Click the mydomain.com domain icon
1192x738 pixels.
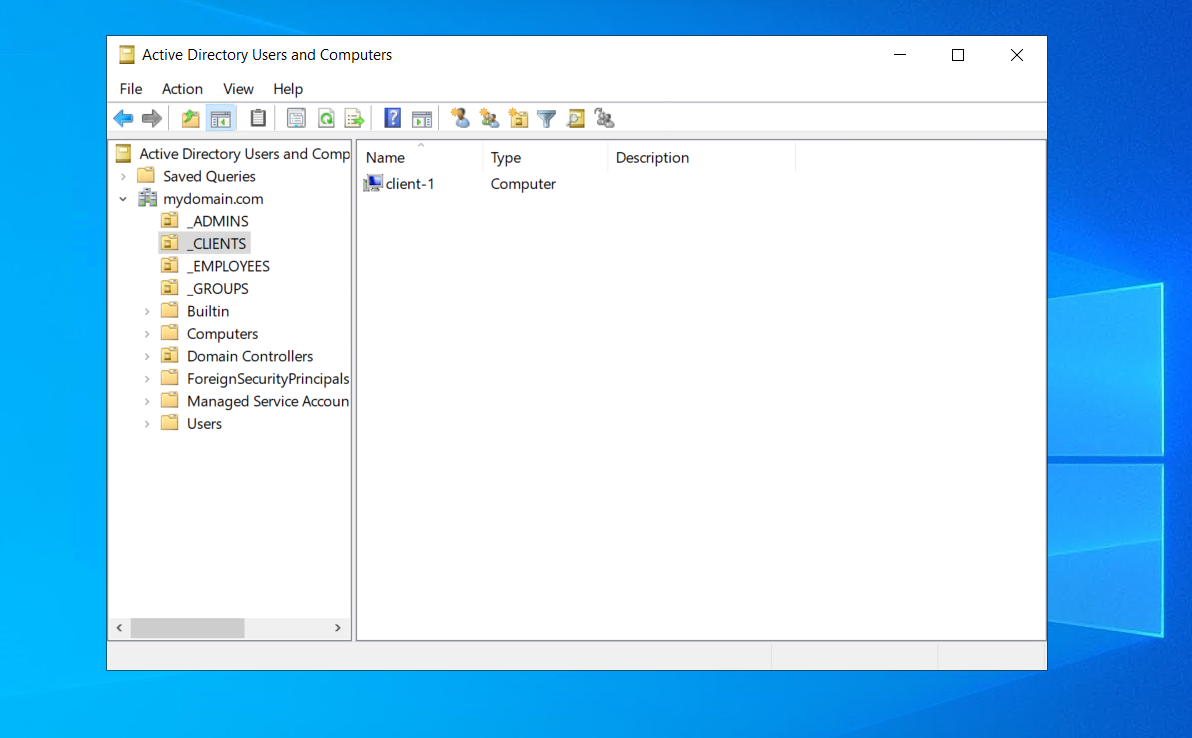[147, 198]
